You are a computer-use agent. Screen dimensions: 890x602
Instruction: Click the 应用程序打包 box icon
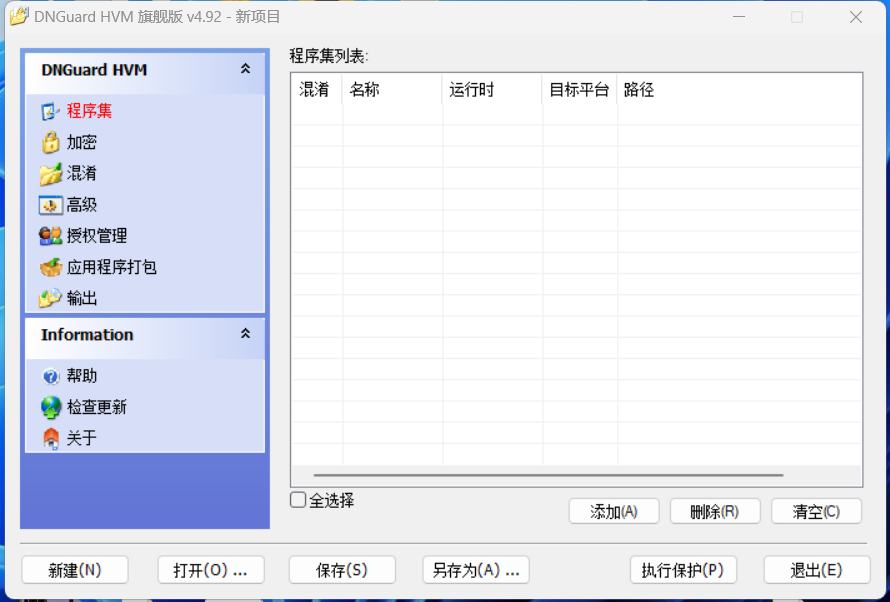[x=50, y=267]
